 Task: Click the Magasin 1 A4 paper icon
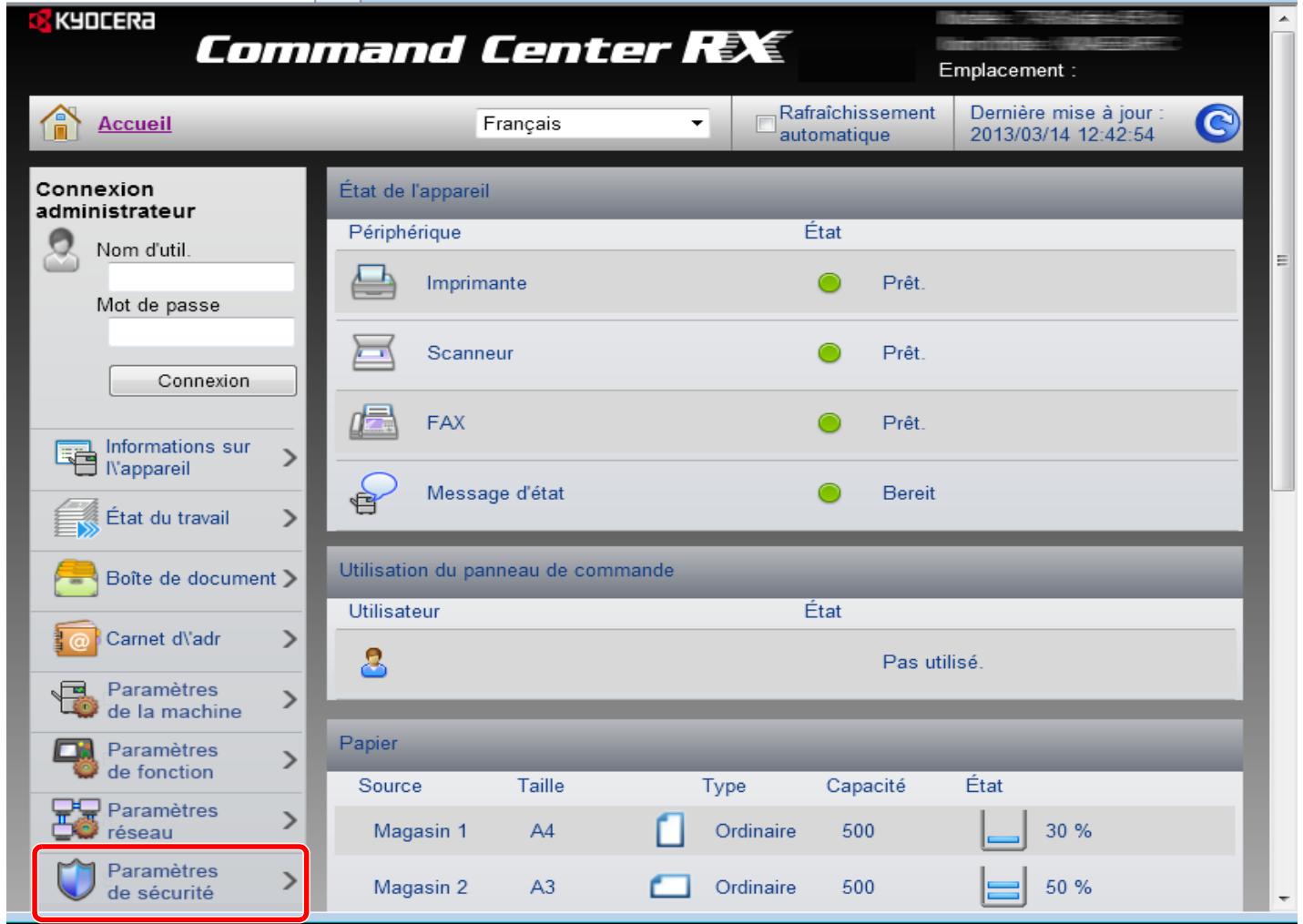tap(670, 830)
